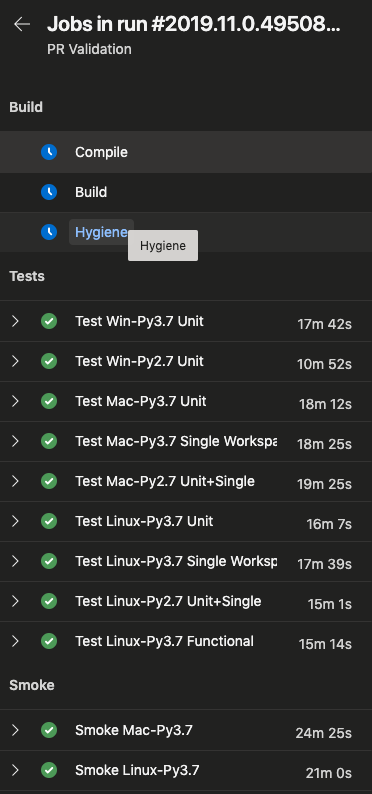Viewport: 372px width, 794px height.
Task: Click success checkmark for Test Mac-Py3.7 Single Workspace
Action: 49,441
